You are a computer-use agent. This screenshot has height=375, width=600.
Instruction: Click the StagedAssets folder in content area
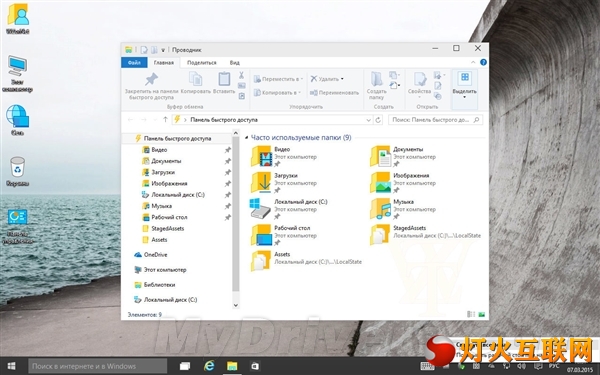380,235
